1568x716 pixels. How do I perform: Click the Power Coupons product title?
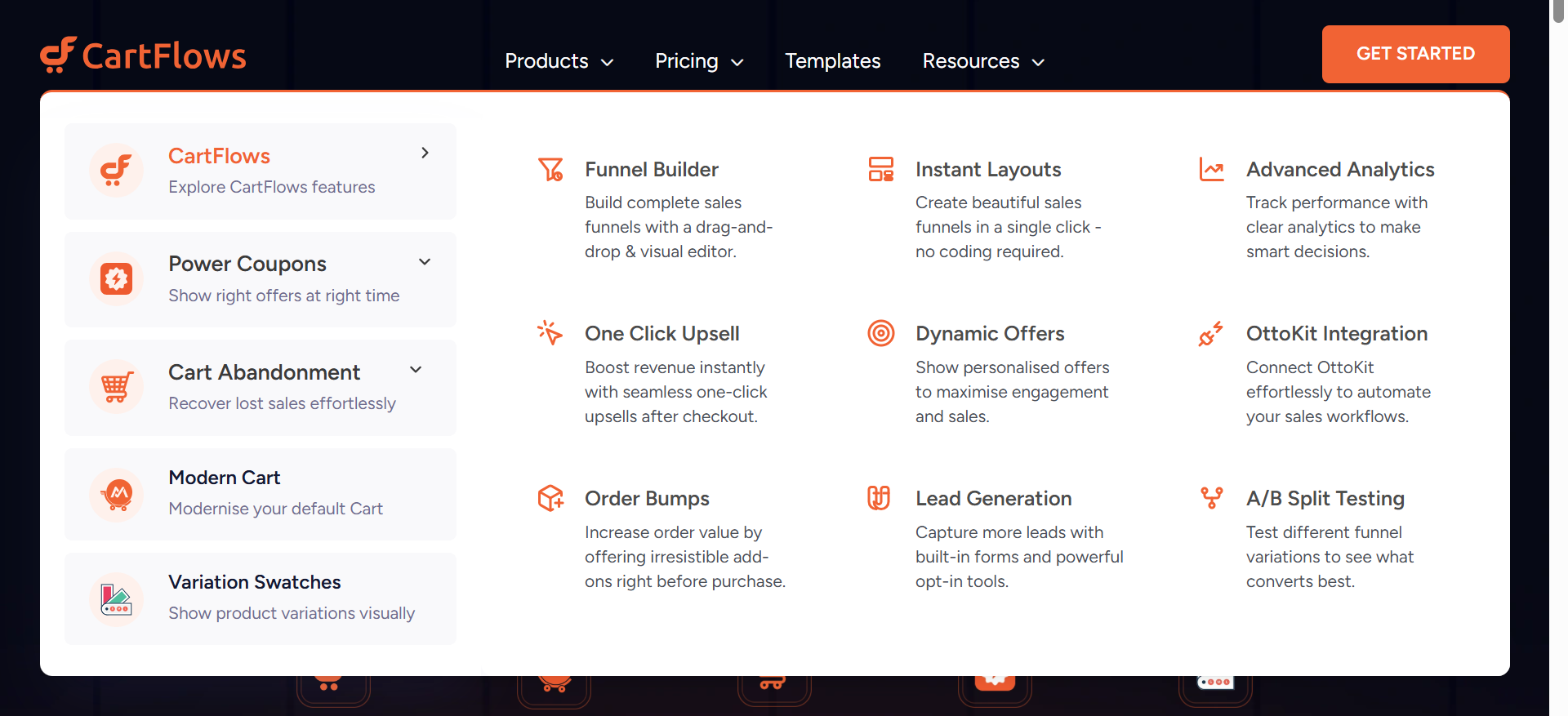click(x=247, y=264)
